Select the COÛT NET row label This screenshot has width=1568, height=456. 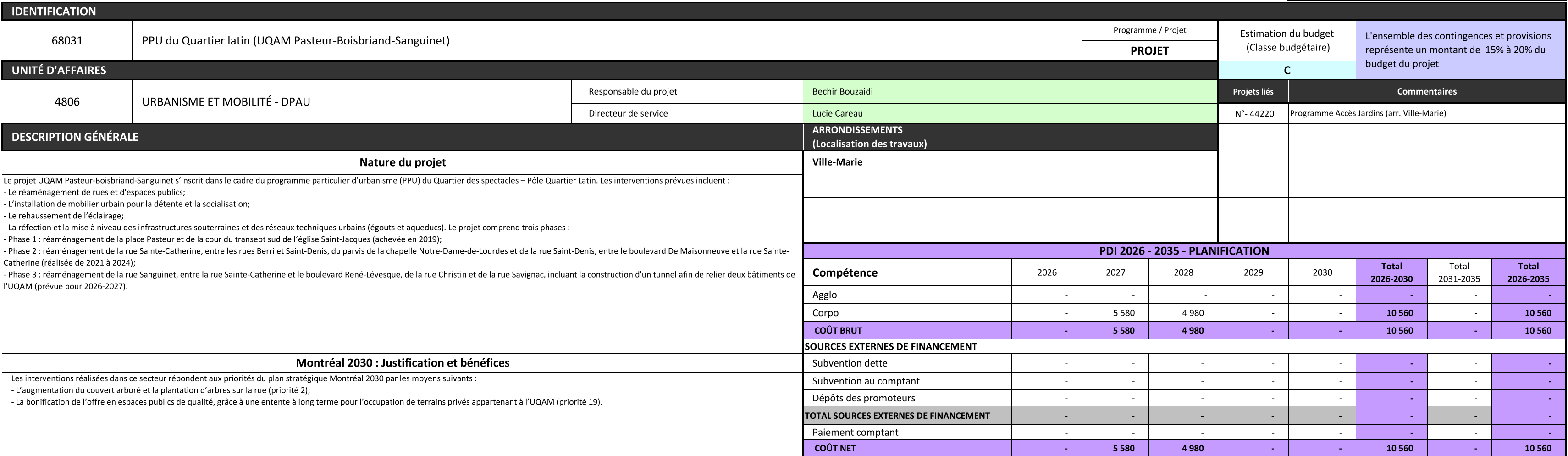tap(834, 448)
